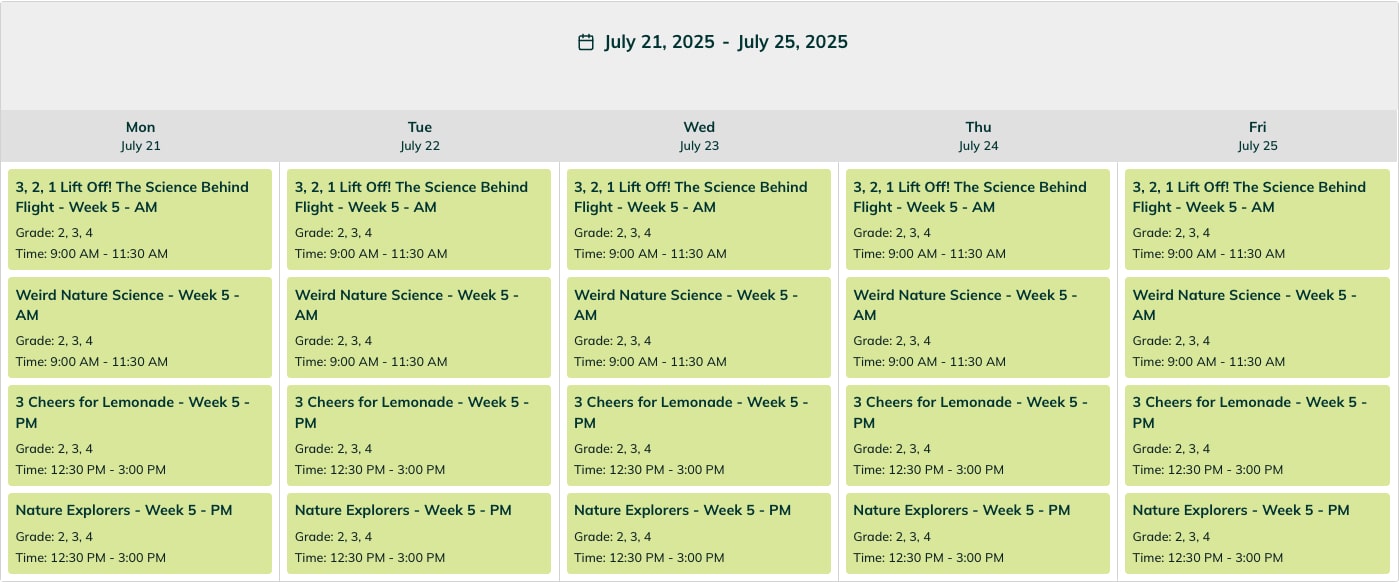The image size is (1399, 582).
Task: Open Friday's Weird Nature Science class
Action: click(1257, 327)
